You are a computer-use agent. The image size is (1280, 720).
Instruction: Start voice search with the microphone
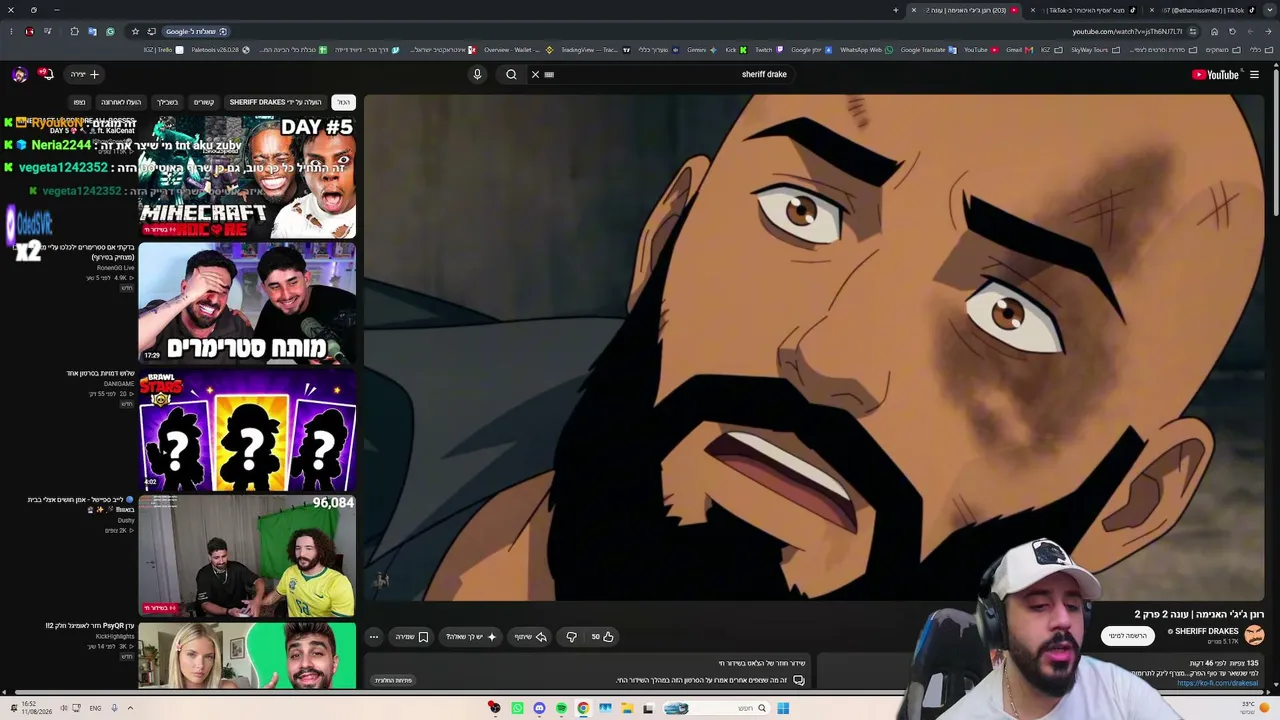pyautogui.click(x=477, y=74)
